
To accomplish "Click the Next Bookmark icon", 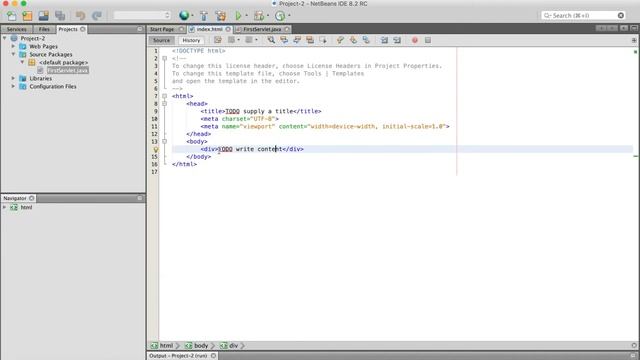I will click(x=353, y=40).
